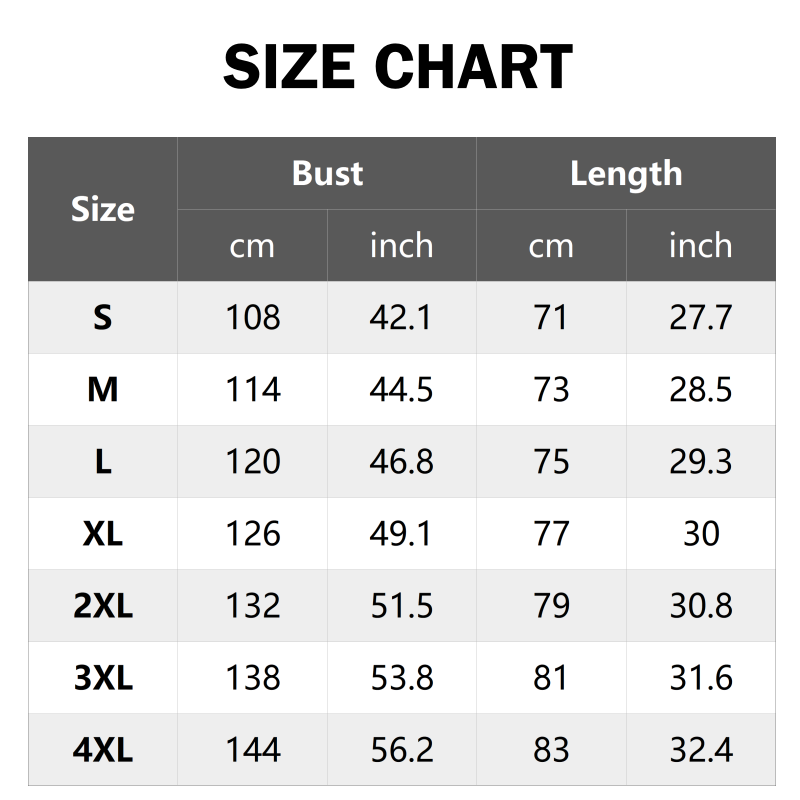The width and height of the screenshot is (800, 800).
Task: Select the Length header cell
Action: [x=626, y=173]
